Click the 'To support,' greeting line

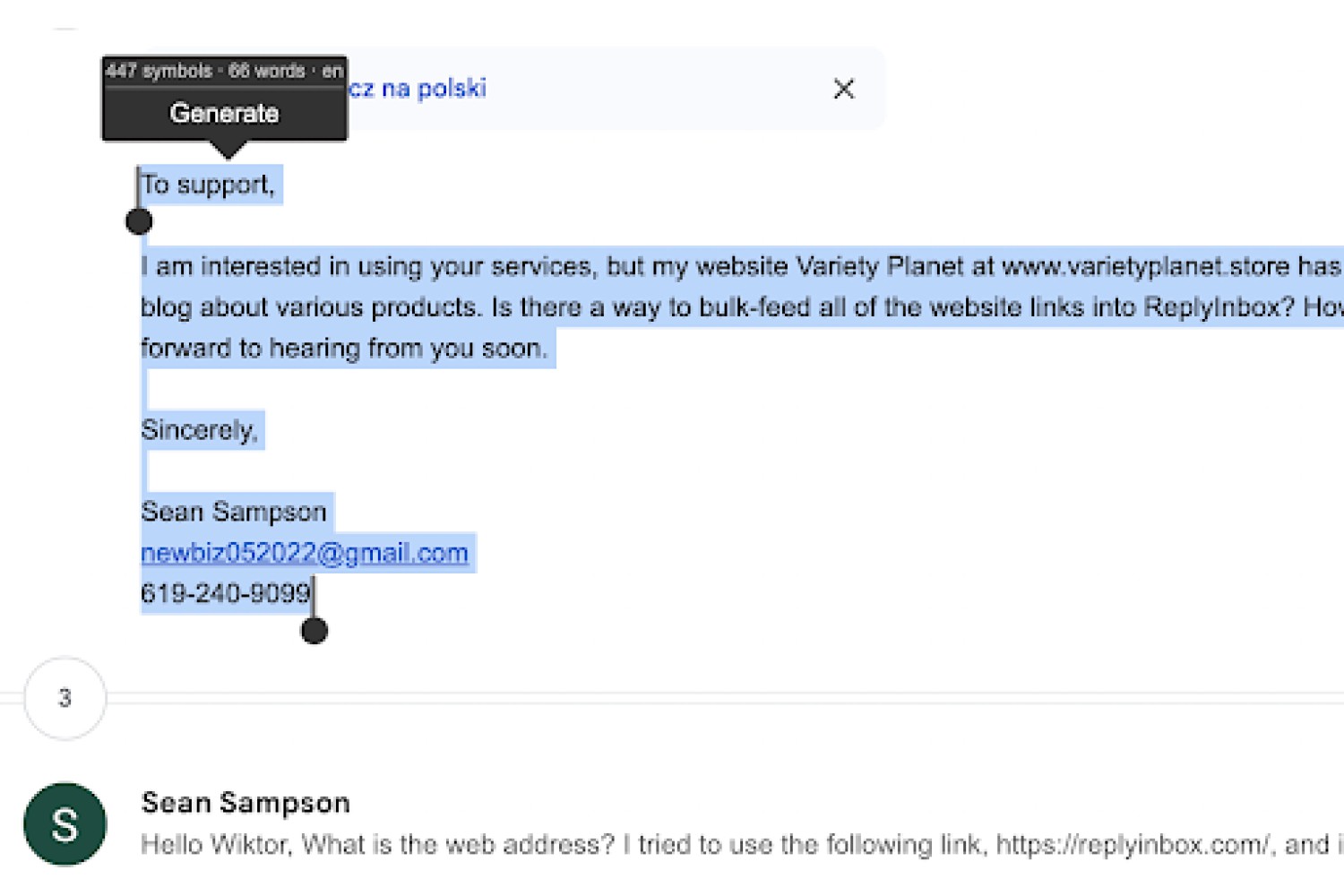(208, 185)
